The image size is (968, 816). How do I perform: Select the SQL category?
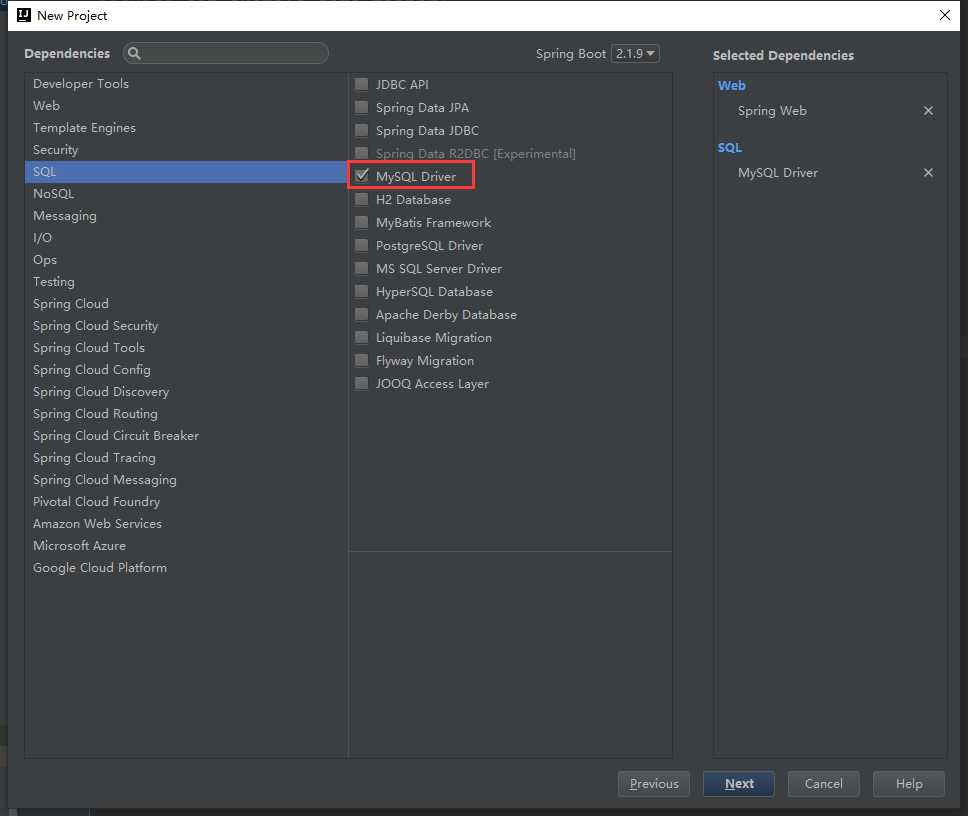tap(186, 172)
